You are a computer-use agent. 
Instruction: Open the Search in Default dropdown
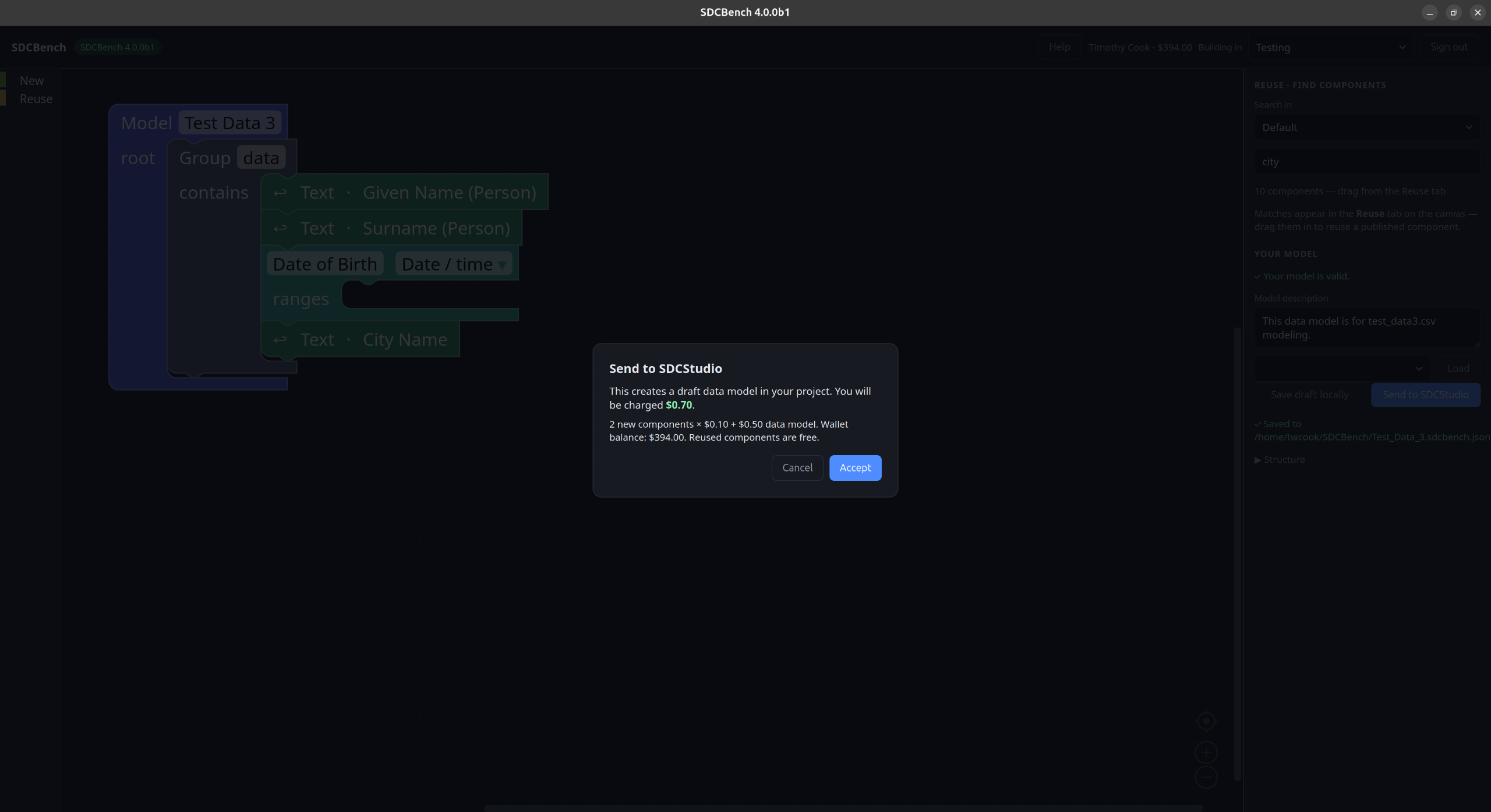point(1367,127)
